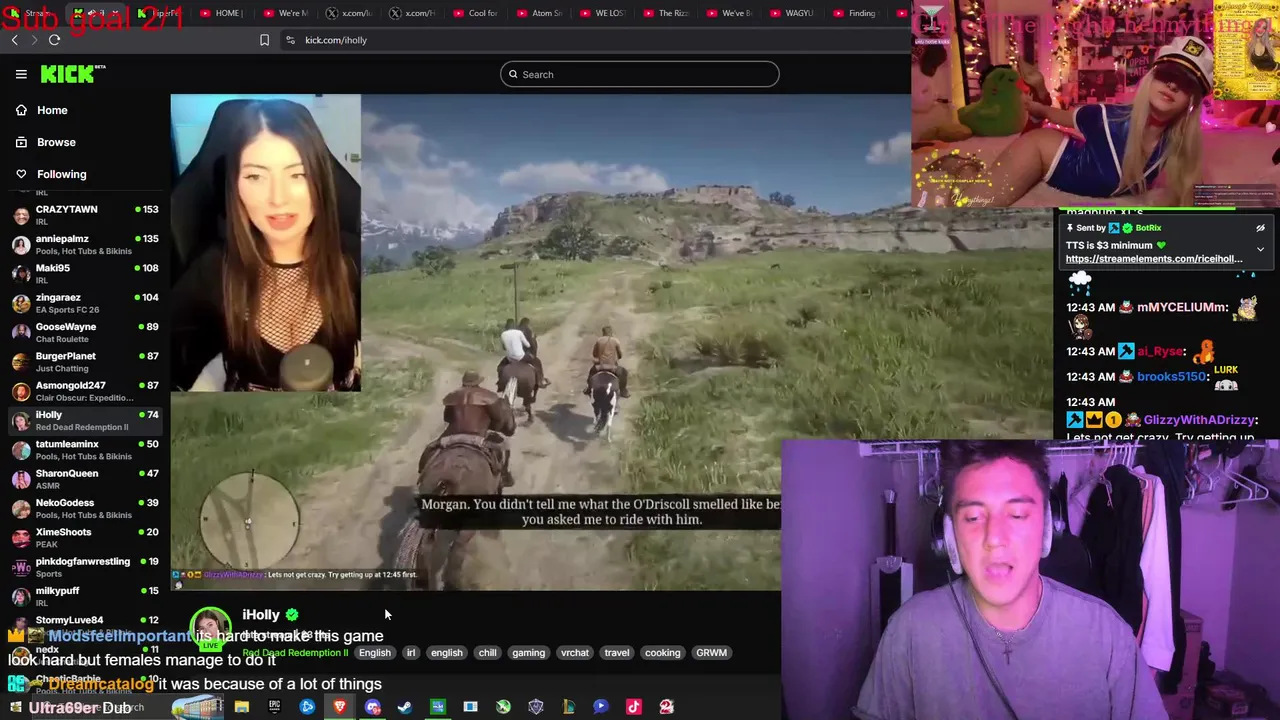Viewport: 1280px width, 720px height.
Task: Go back in browser
Action: coord(14,40)
